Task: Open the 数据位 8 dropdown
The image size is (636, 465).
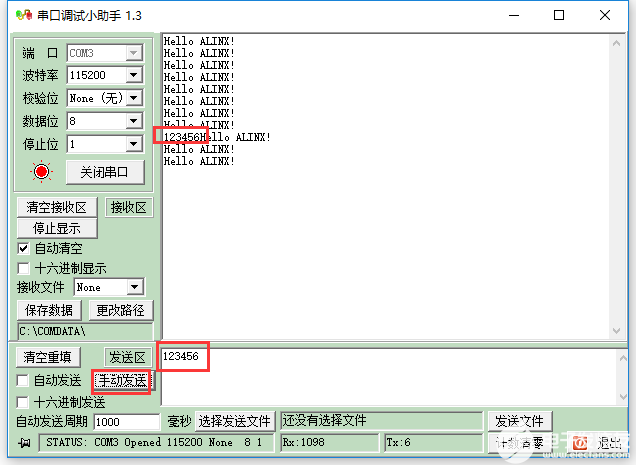Action: (133, 121)
